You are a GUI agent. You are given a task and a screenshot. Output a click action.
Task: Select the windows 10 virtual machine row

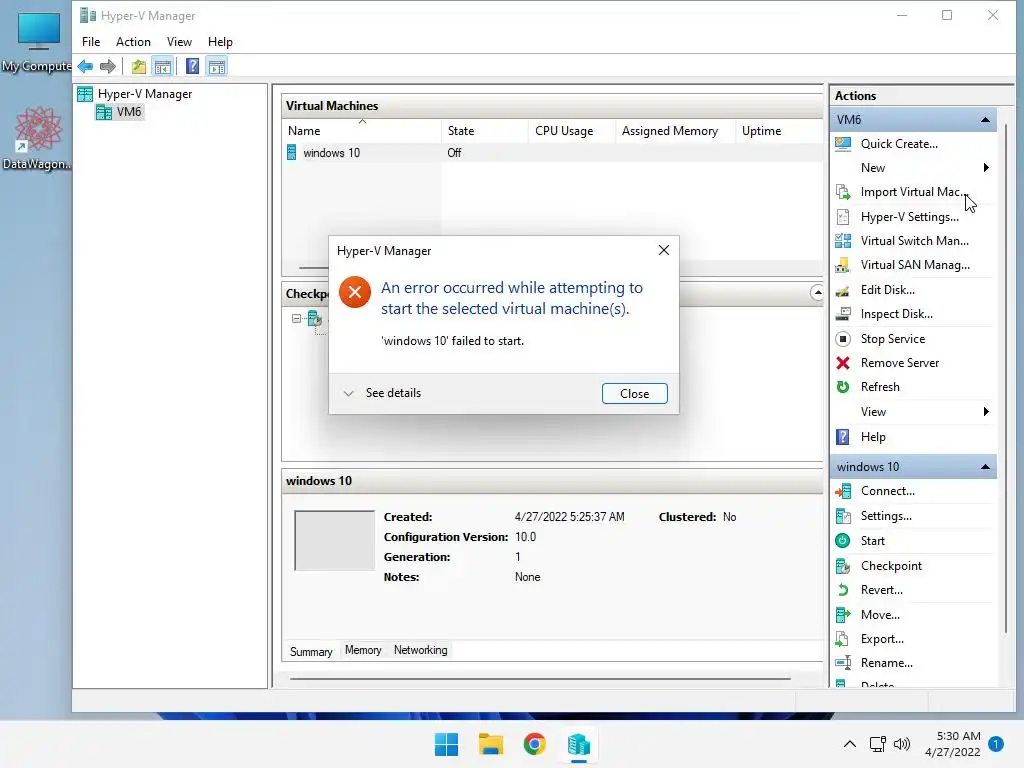coord(552,153)
